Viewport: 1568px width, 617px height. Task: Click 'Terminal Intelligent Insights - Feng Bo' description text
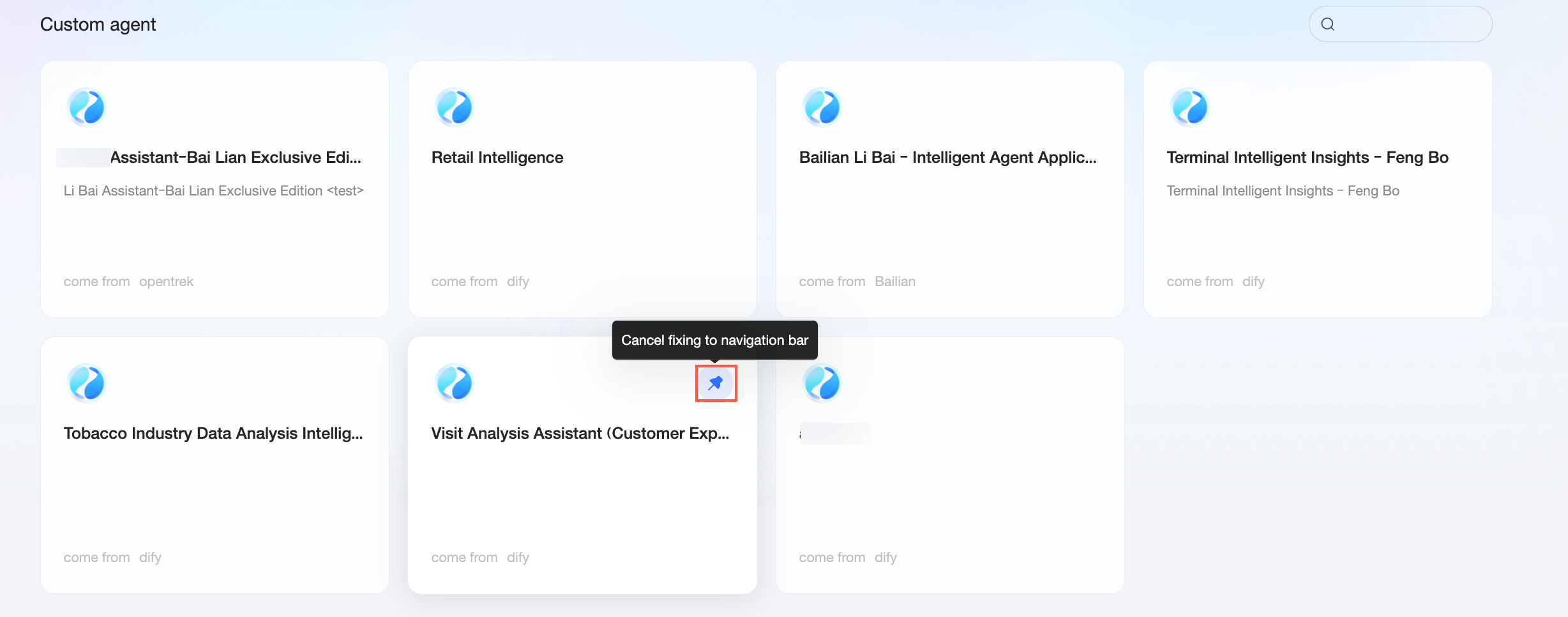pos(1283,191)
